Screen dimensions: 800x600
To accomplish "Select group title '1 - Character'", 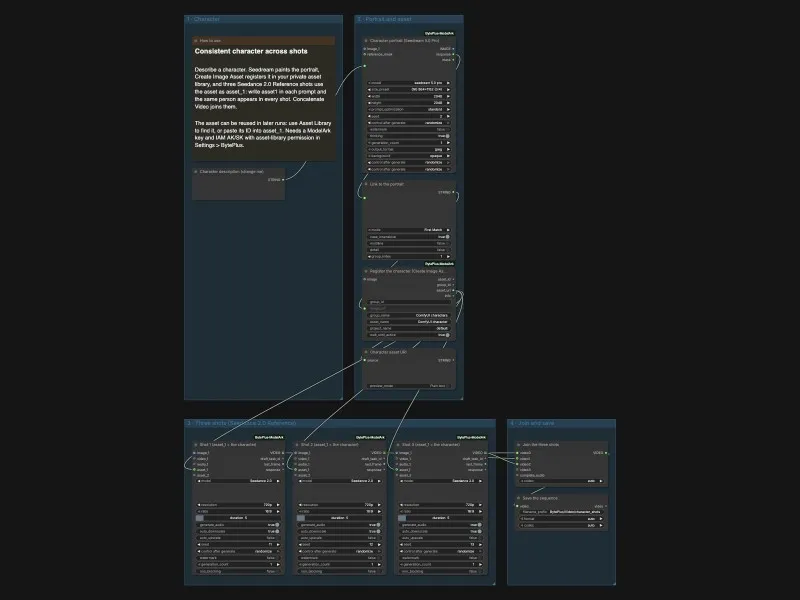I will pyautogui.click(x=204, y=19).
